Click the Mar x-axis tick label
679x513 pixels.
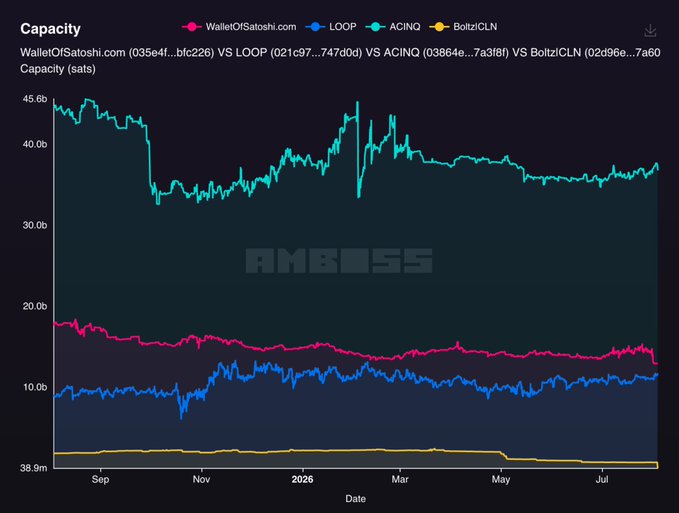coord(400,480)
